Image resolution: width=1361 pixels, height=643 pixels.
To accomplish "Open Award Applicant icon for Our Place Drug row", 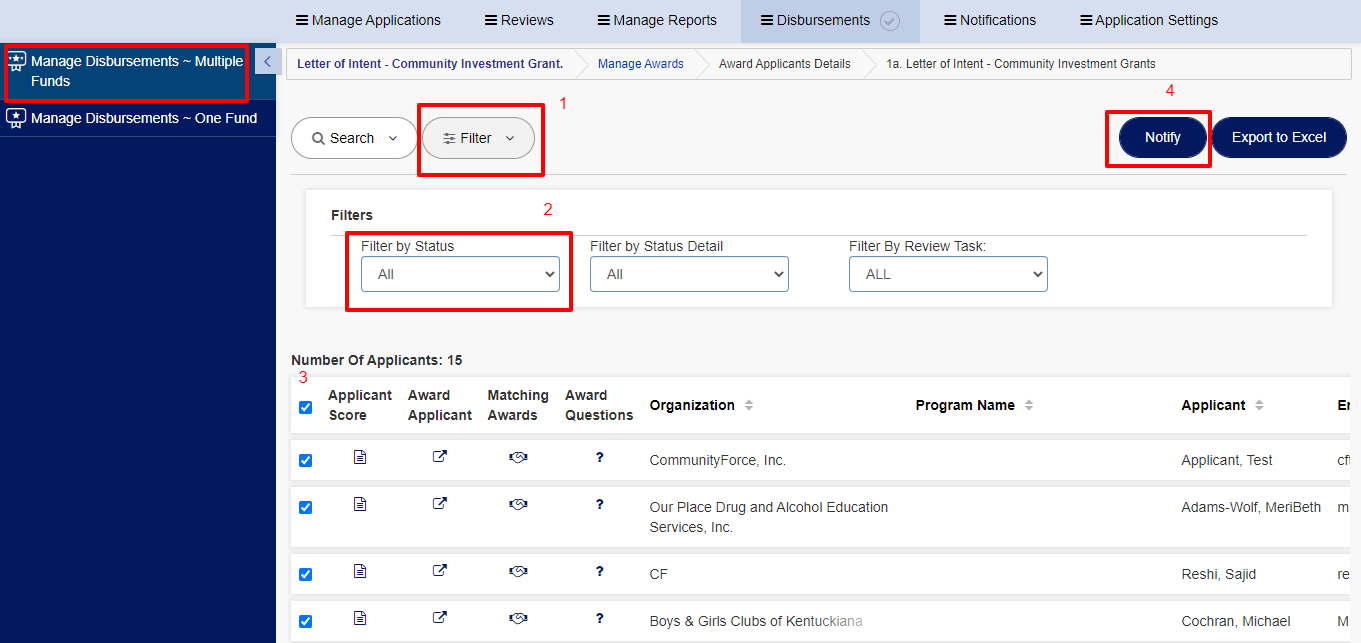I will [x=439, y=504].
